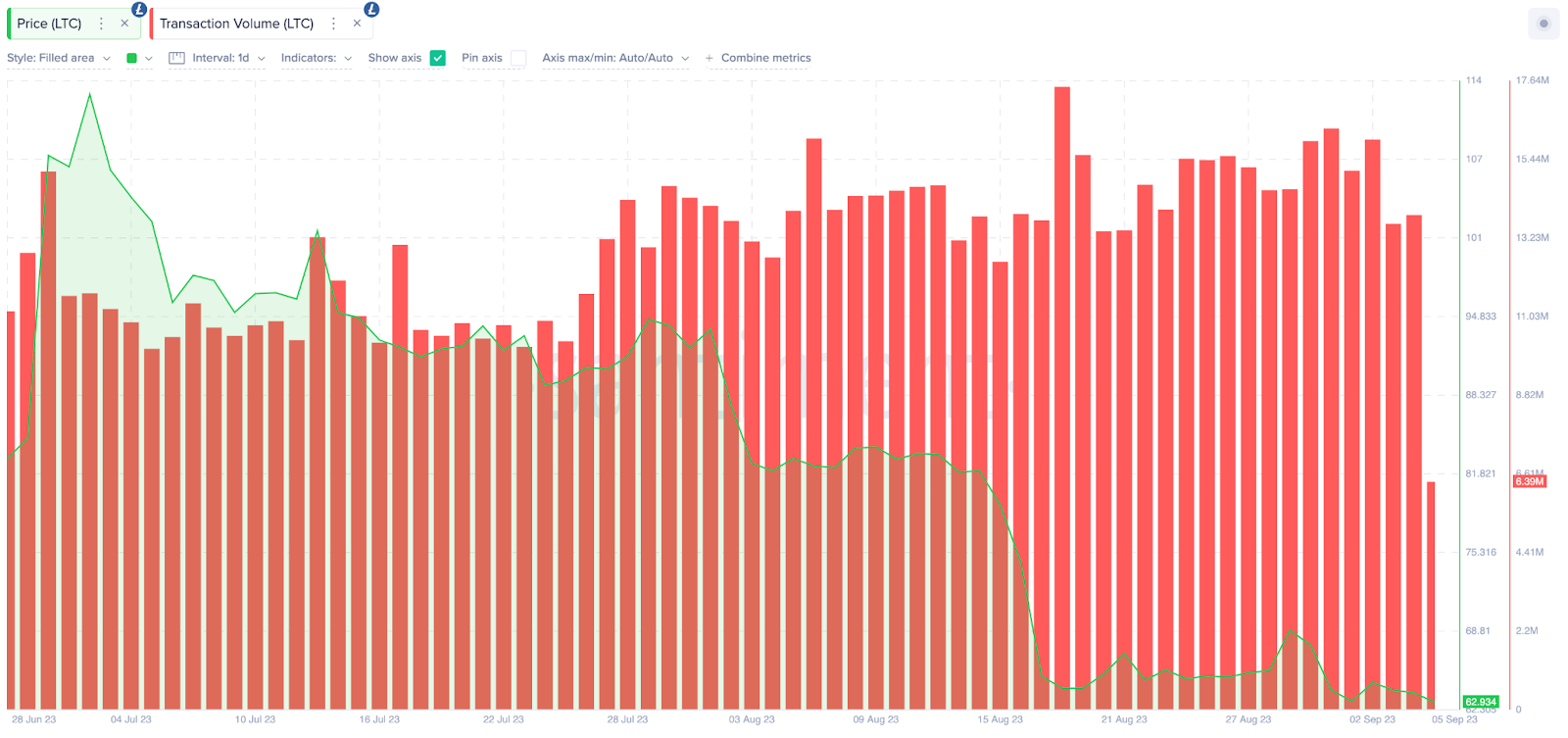Click the plus icon before Combine metrics
The image size is (1568, 738).
coord(709,58)
